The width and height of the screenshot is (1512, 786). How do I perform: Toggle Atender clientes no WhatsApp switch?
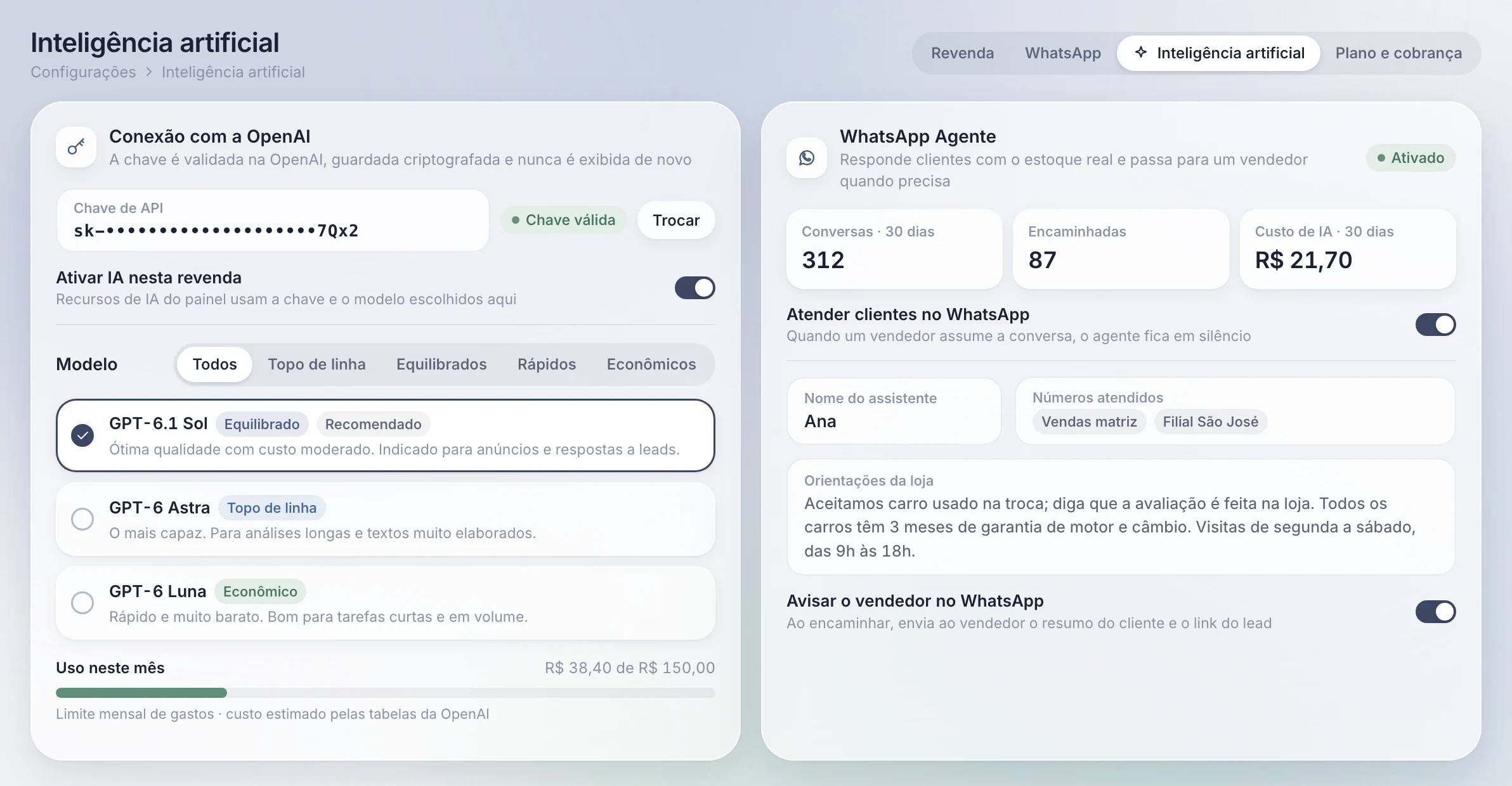click(1435, 325)
